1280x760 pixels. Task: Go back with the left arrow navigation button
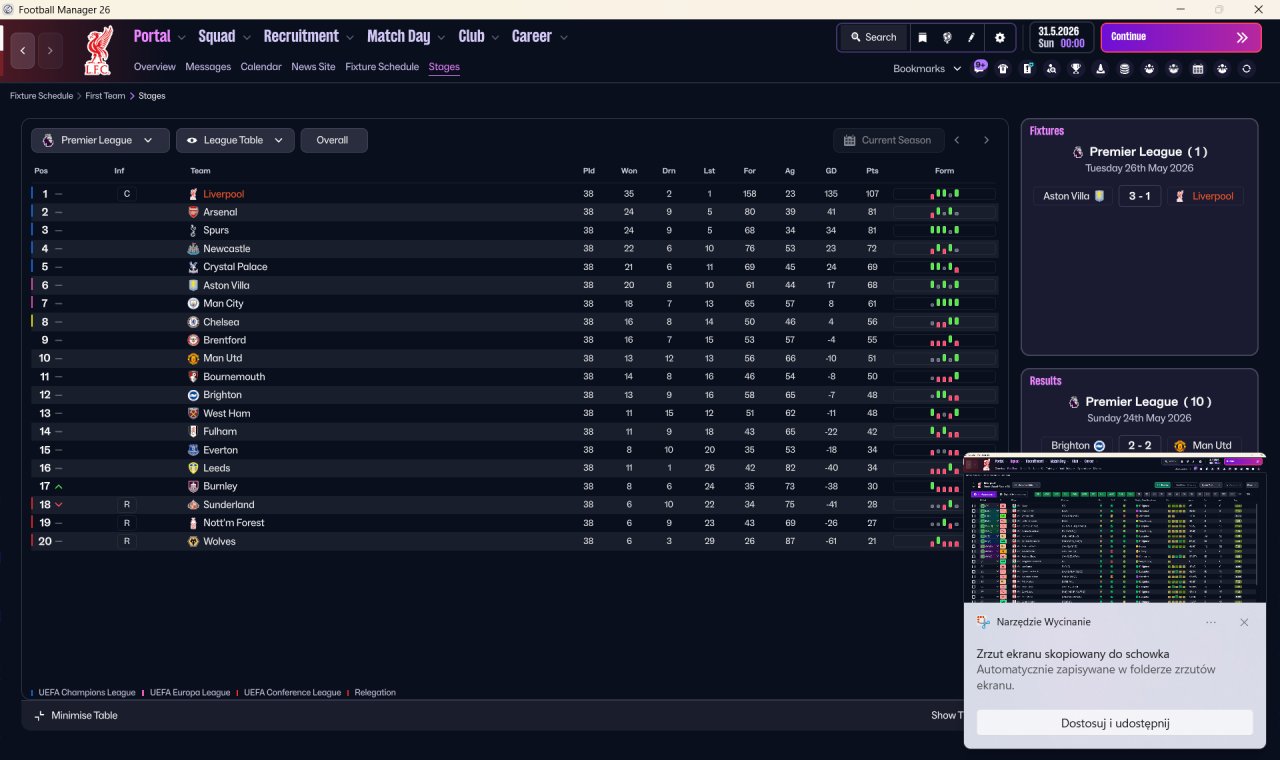[x=23, y=50]
